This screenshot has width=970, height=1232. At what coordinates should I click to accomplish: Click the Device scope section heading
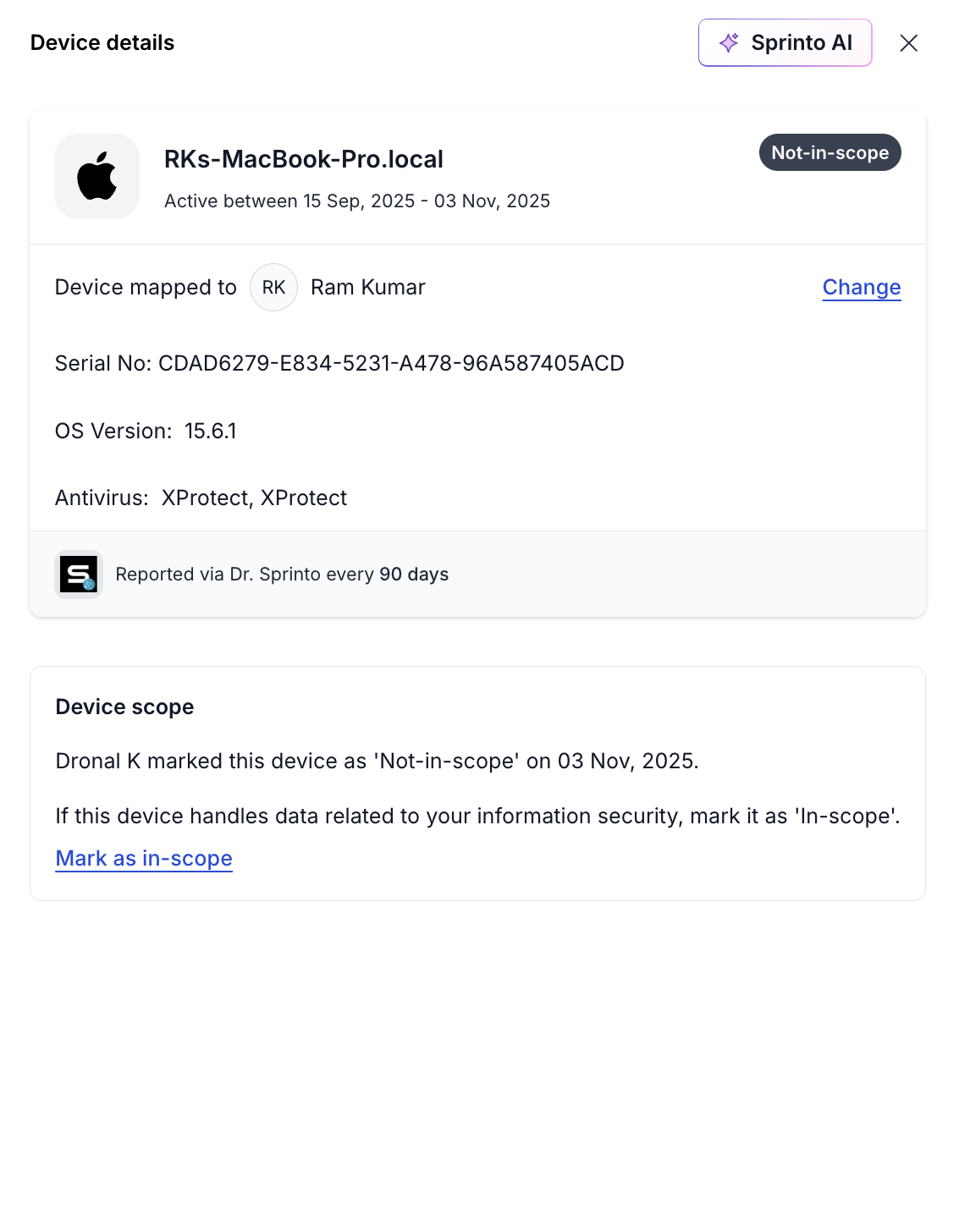point(124,707)
